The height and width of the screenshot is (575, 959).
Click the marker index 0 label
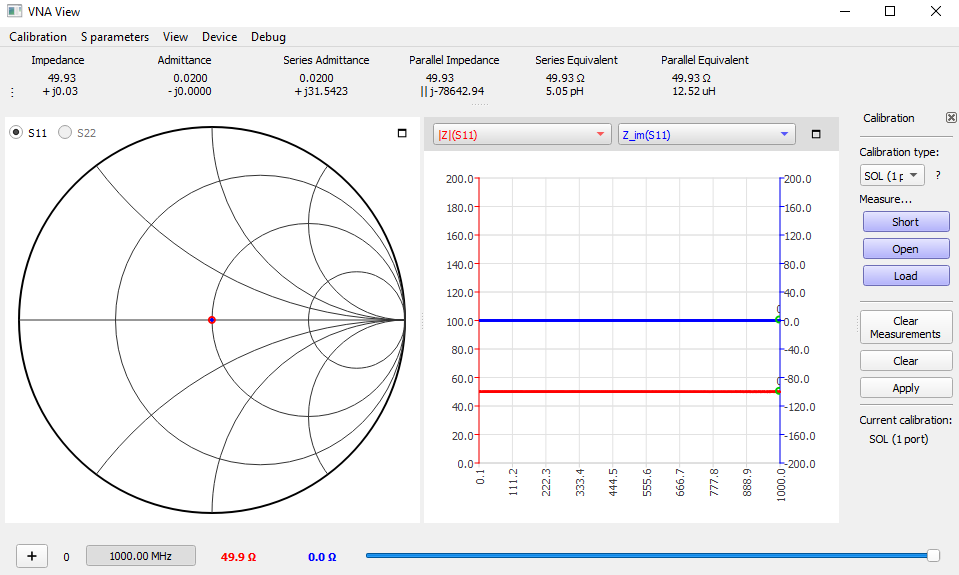(x=66, y=557)
